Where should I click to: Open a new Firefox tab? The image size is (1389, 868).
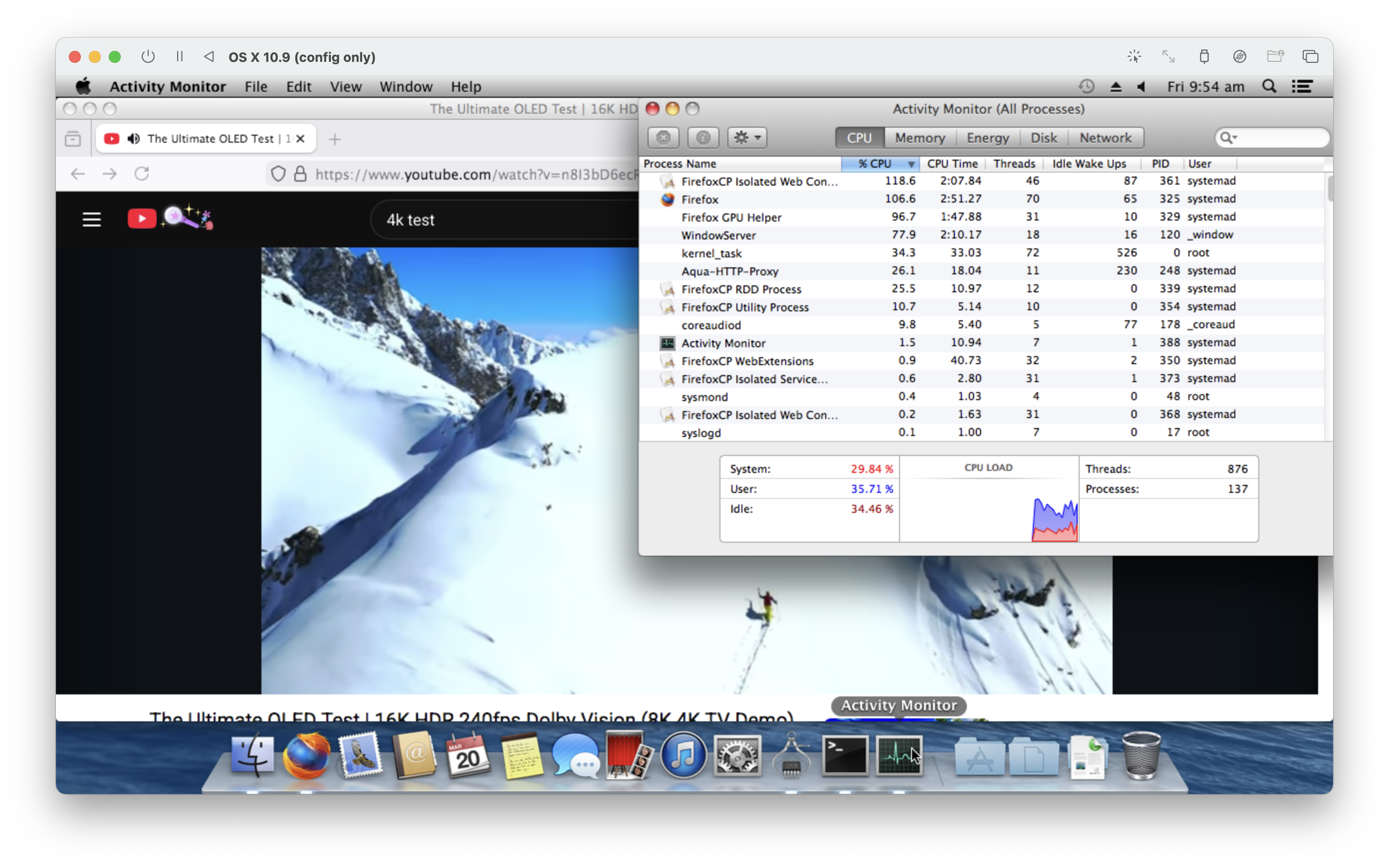335,139
